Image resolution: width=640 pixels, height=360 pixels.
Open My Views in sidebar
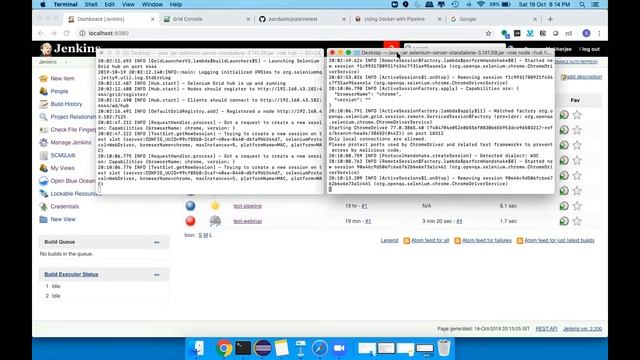62,168
